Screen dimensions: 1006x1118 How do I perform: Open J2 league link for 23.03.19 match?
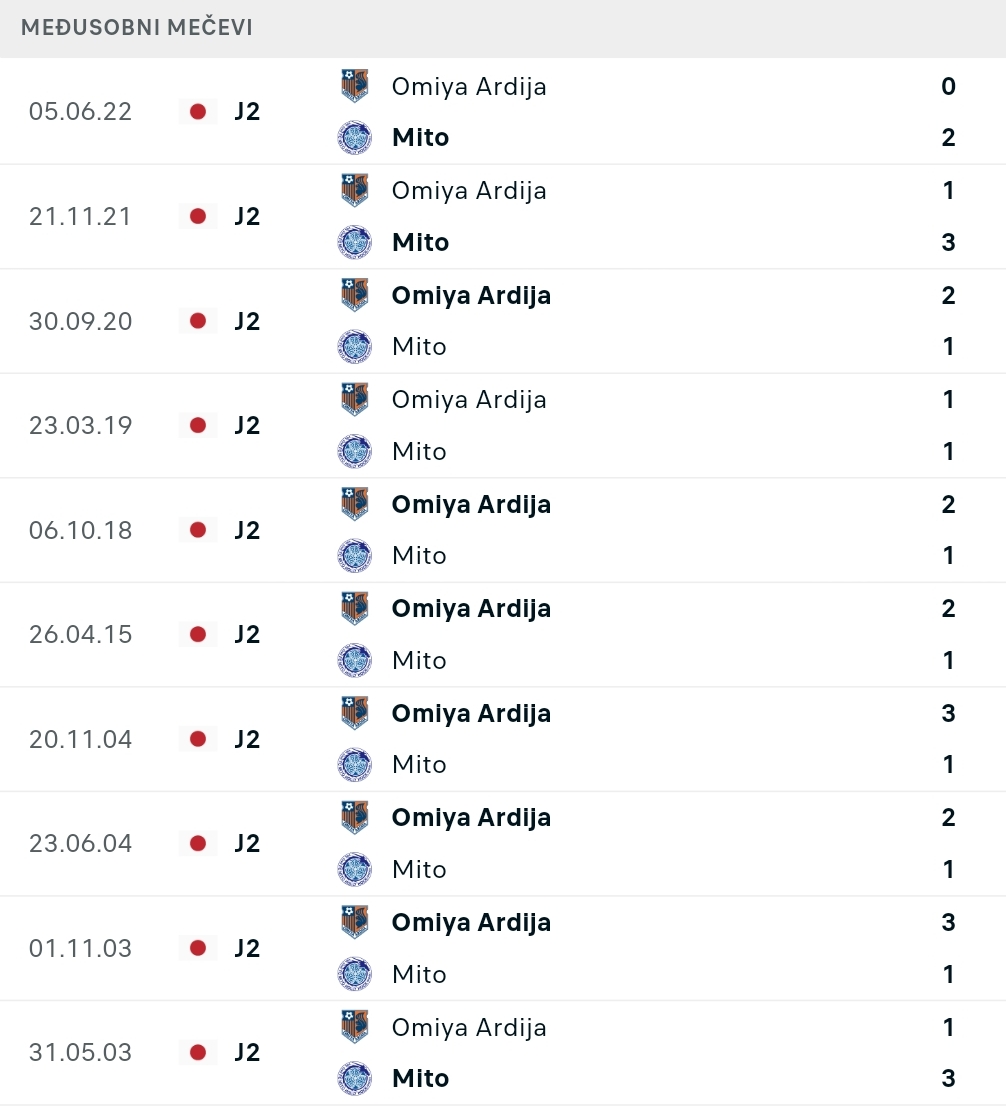pos(247,425)
